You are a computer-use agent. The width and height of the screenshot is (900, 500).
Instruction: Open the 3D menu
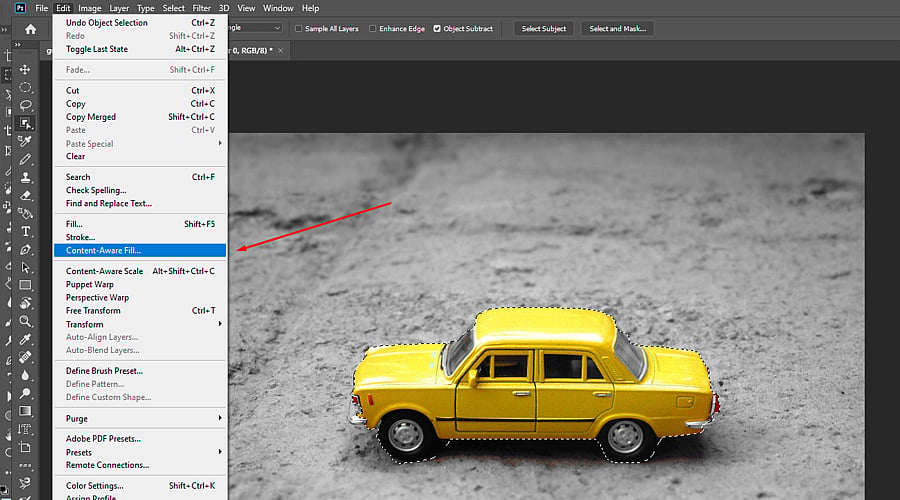[224, 8]
